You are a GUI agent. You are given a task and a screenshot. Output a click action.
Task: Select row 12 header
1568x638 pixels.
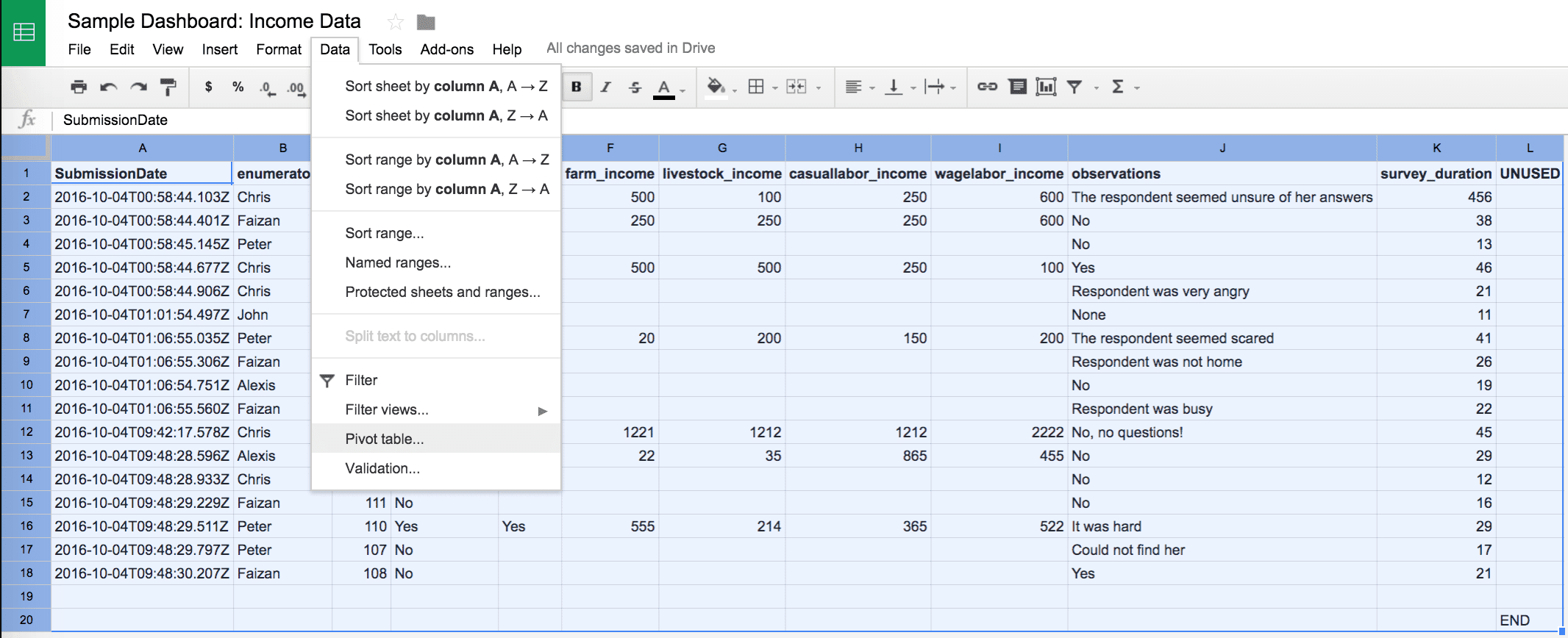click(26, 432)
